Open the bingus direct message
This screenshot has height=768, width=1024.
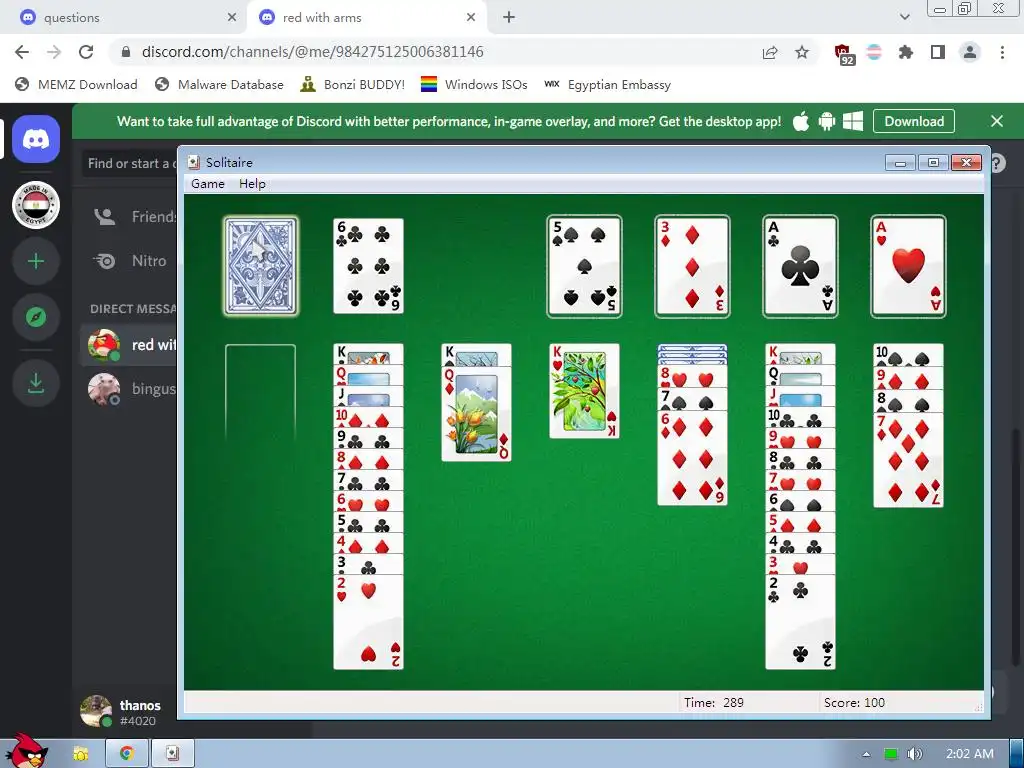(128, 389)
